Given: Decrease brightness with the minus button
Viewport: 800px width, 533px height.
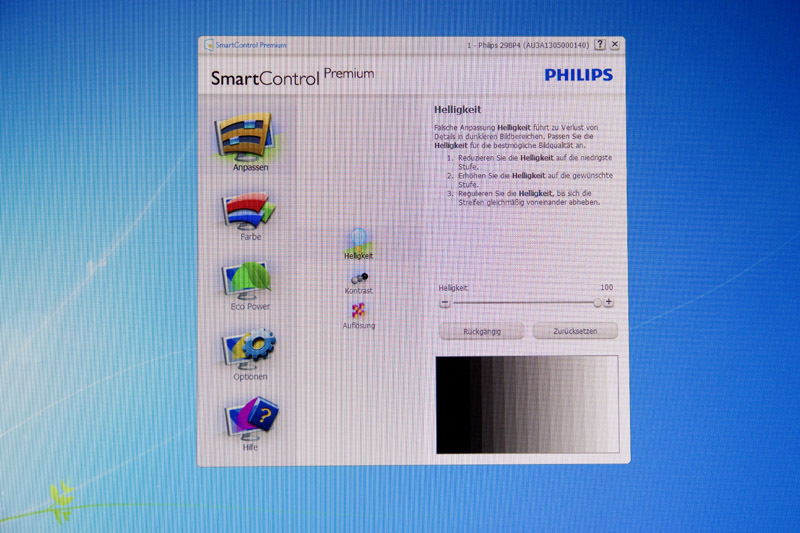Looking at the screenshot, I should pos(445,303).
